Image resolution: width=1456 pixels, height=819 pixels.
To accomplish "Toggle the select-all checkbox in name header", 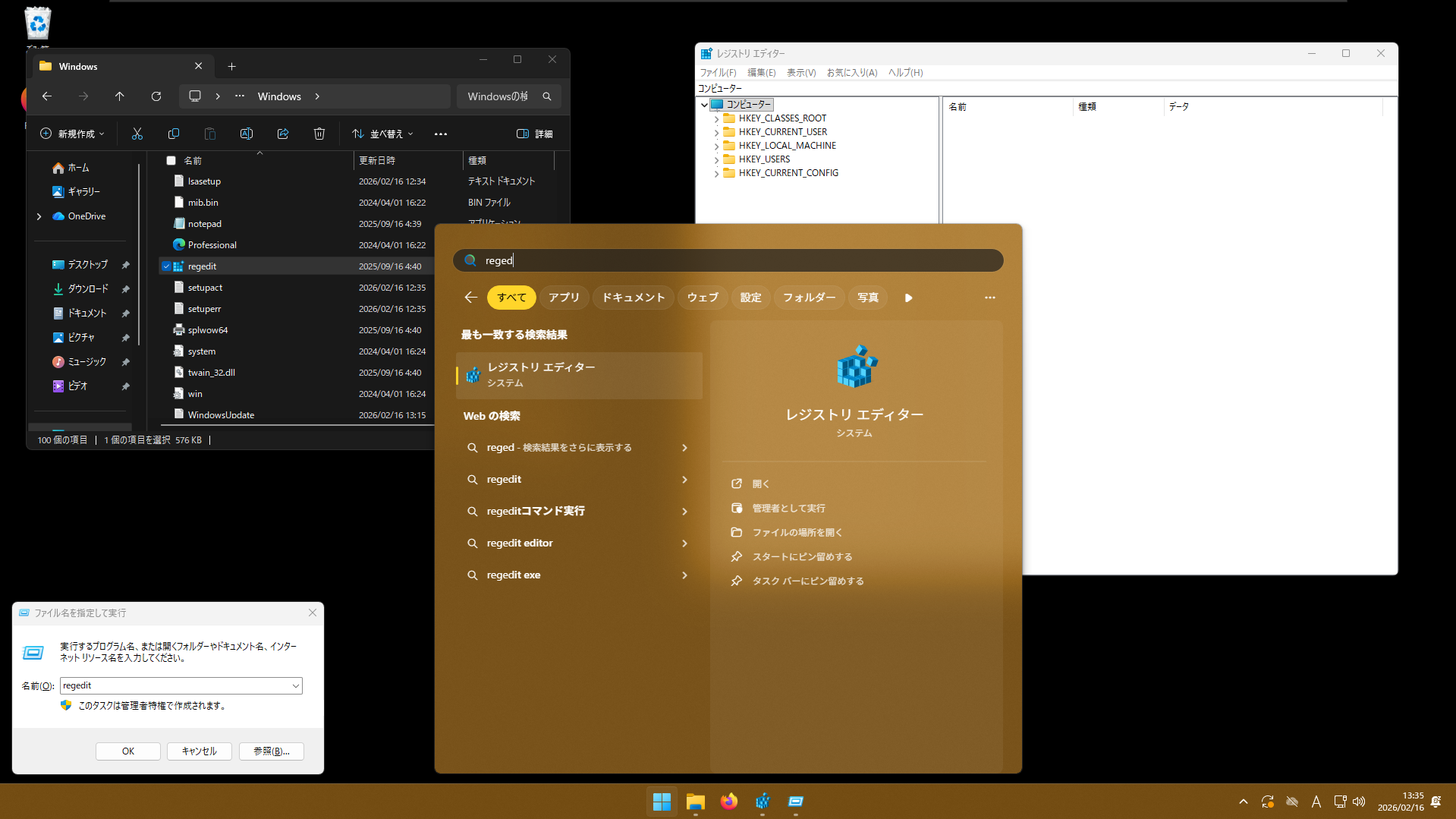I will pyautogui.click(x=171, y=161).
